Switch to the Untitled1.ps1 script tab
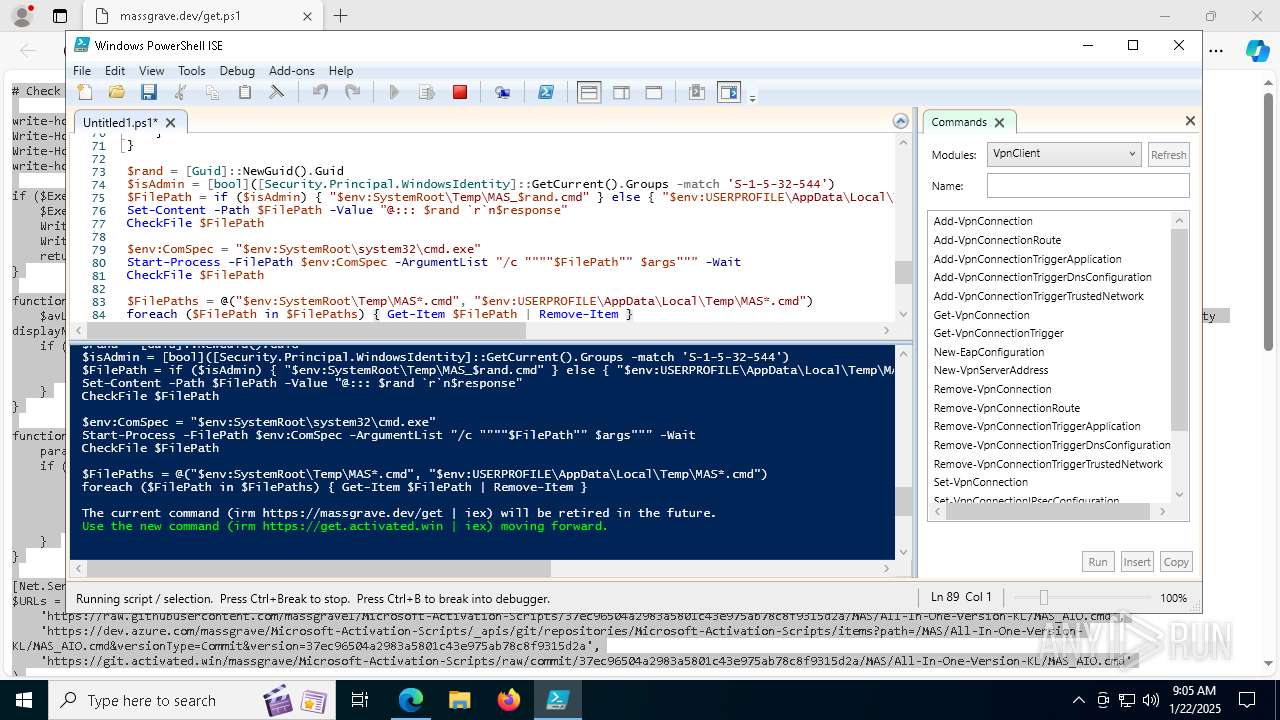This screenshot has height=720, width=1280. 120,122
